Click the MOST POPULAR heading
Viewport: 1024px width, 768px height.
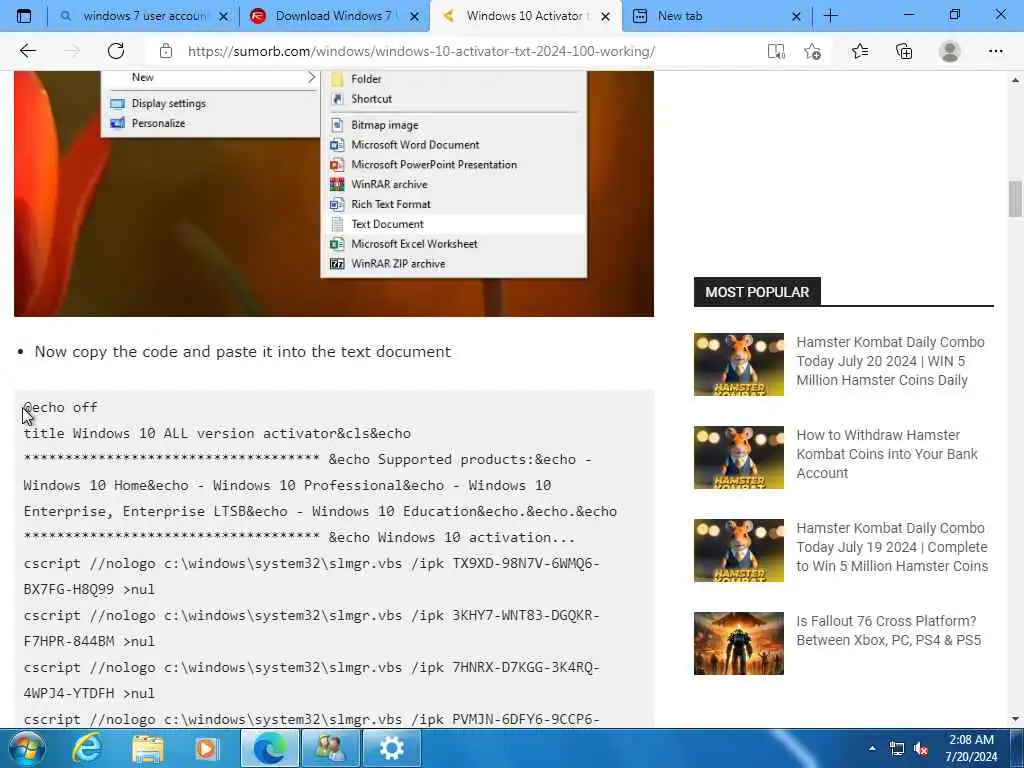757,292
